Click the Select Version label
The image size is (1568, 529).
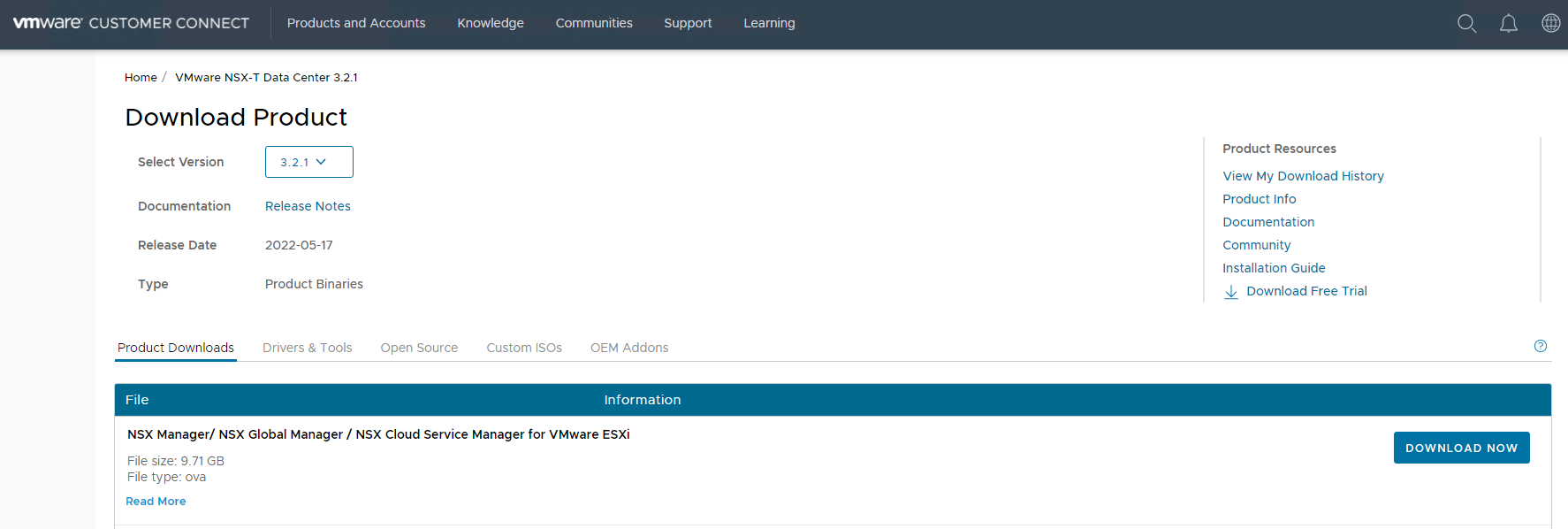181,162
